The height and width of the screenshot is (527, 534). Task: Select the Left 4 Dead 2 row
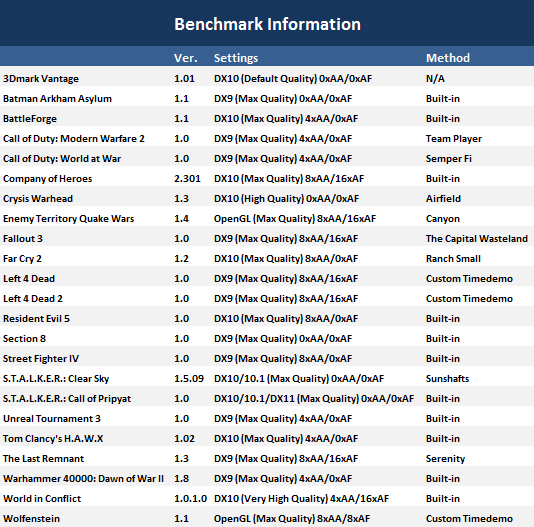click(x=267, y=299)
